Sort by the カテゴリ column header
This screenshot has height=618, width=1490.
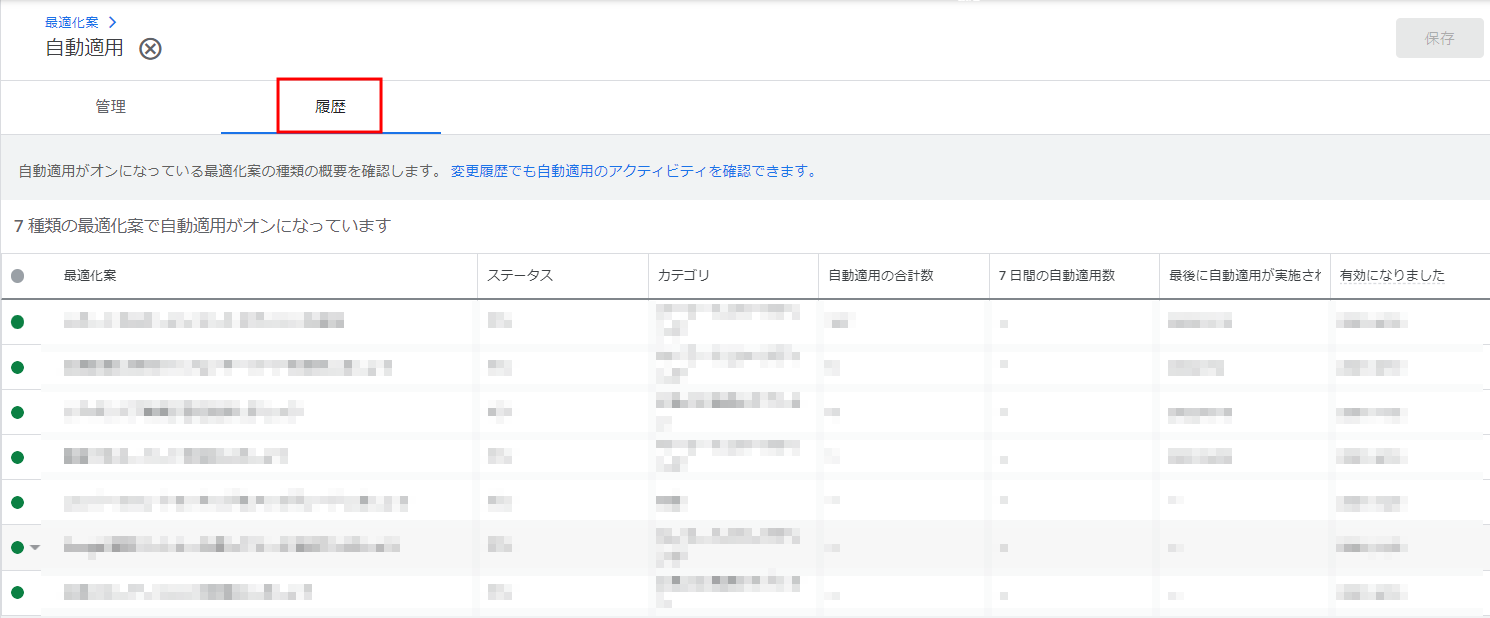[x=684, y=276]
